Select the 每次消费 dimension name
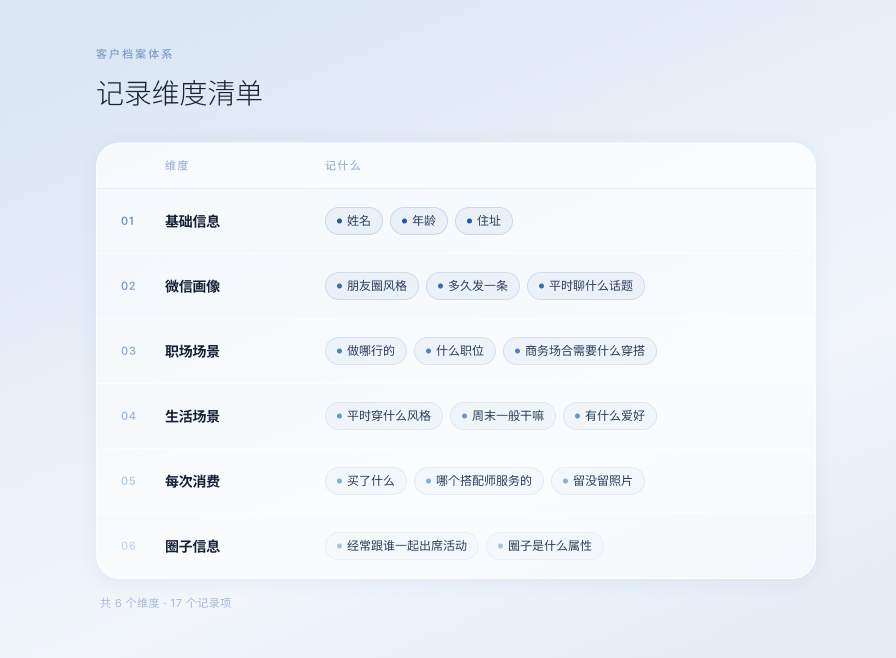Image resolution: width=896 pixels, height=658 pixels. coord(193,482)
